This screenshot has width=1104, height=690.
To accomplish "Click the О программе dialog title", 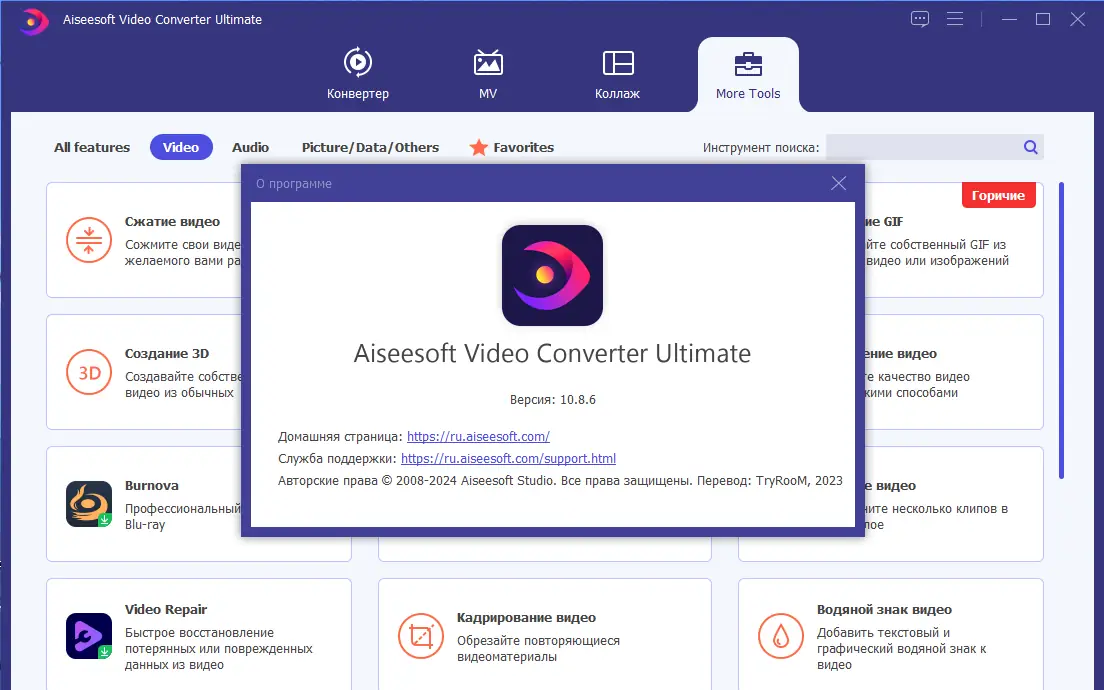I will [294, 184].
